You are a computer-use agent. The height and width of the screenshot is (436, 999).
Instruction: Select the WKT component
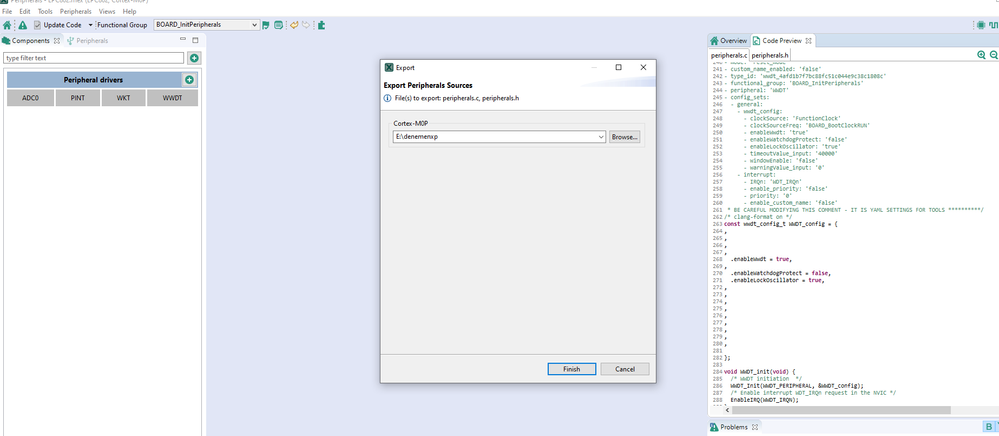point(123,98)
